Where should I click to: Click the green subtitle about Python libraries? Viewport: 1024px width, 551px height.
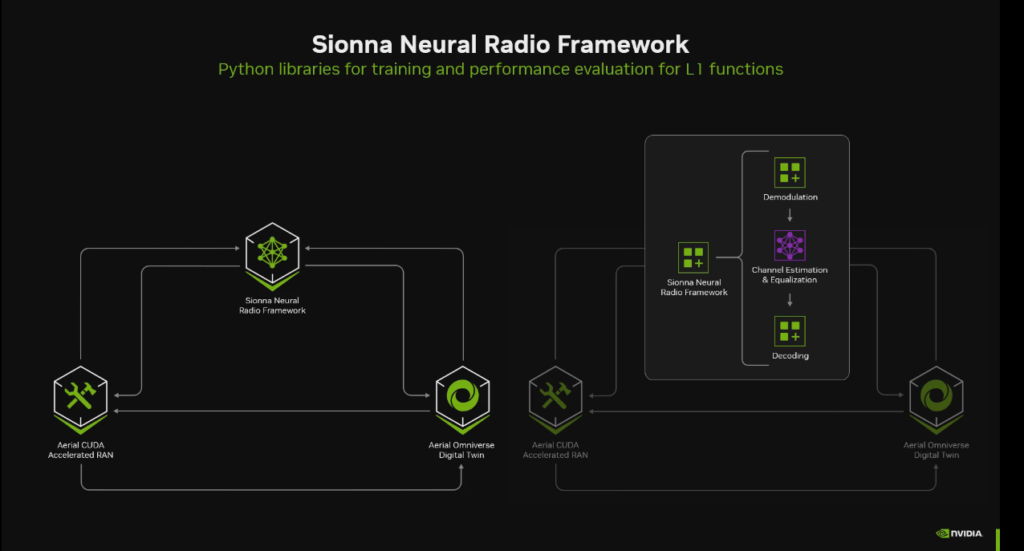click(x=500, y=69)
